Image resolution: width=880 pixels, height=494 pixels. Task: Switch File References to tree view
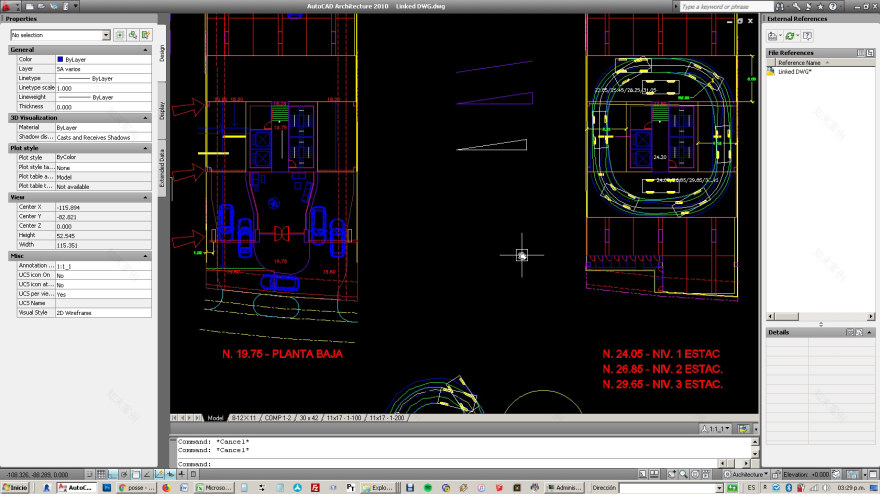tap(869, 52)
